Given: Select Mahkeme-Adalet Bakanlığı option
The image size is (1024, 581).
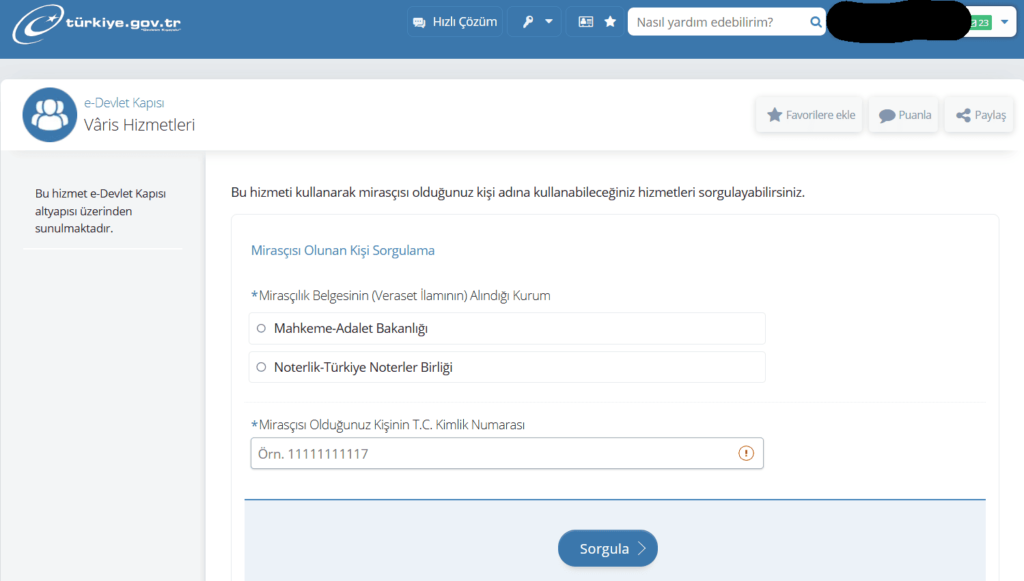Looking at the screenshot, I should point(260,328).
